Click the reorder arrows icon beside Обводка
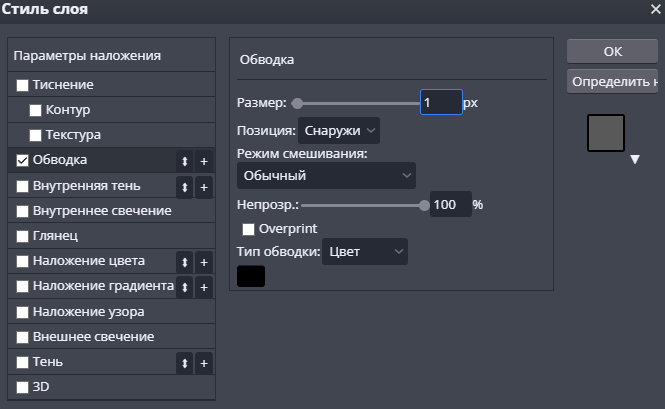665x409 pixels. [x=184, y=161]
